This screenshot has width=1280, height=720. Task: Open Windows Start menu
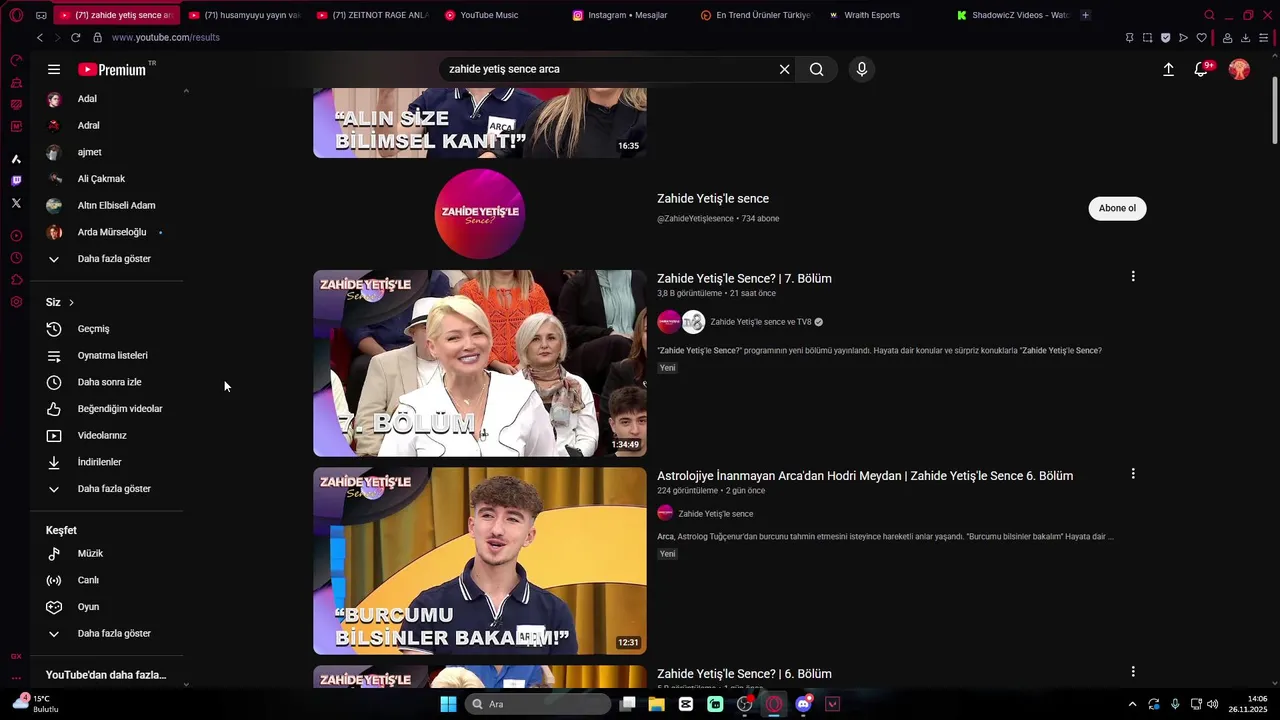pyautogui.click(x=448, y=704)
